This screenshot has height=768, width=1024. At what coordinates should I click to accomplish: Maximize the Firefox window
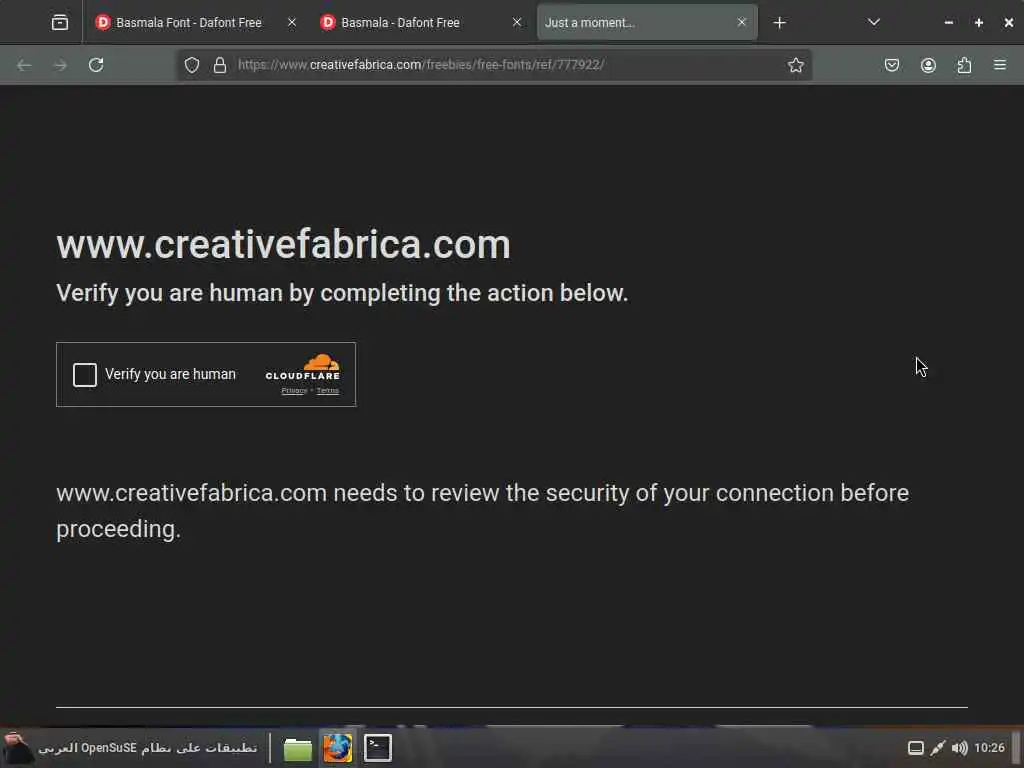pyautogui.click(x=979, y=23)
